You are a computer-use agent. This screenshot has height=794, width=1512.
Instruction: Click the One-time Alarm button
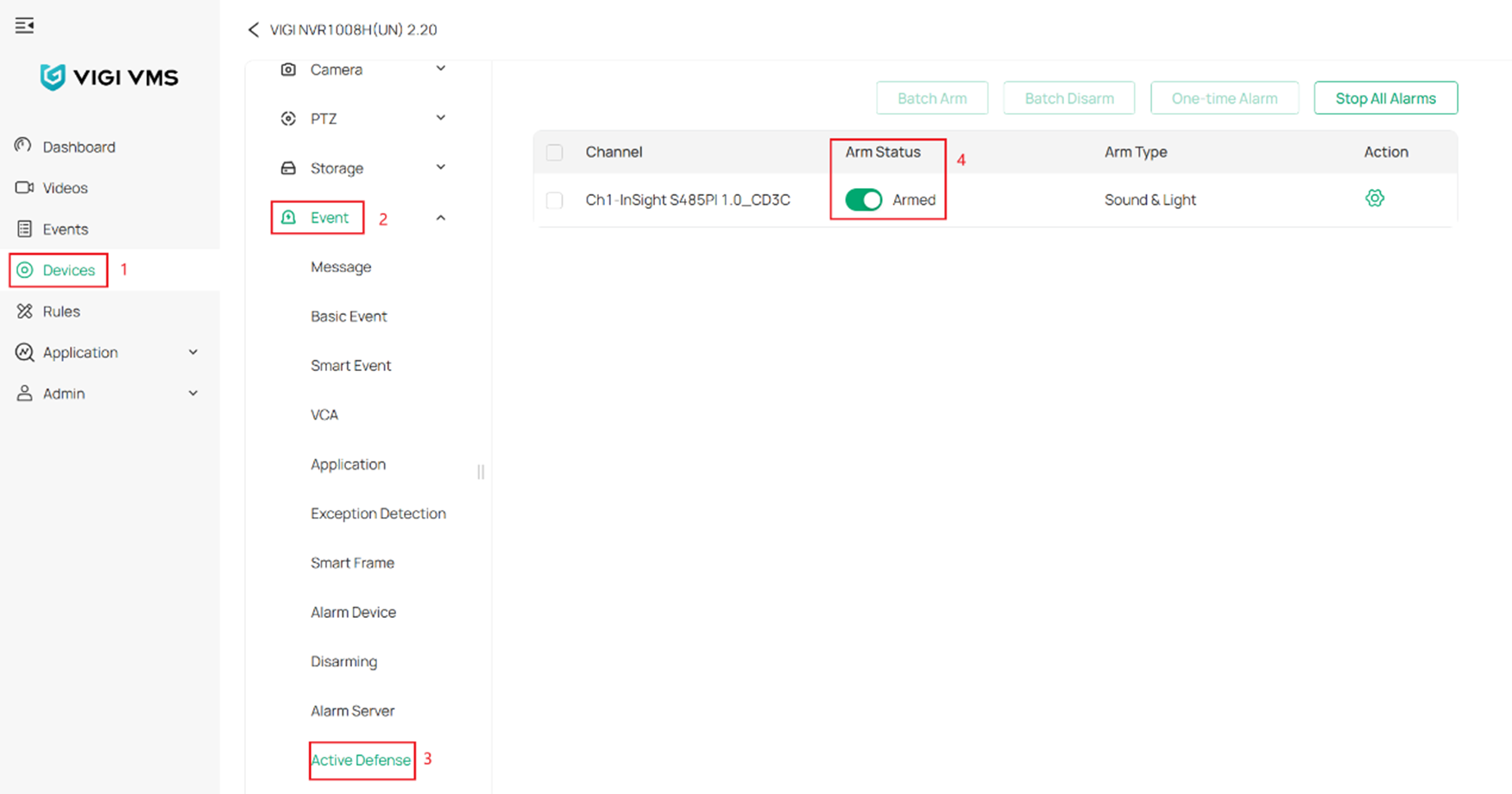click(x=1225, y=98)
